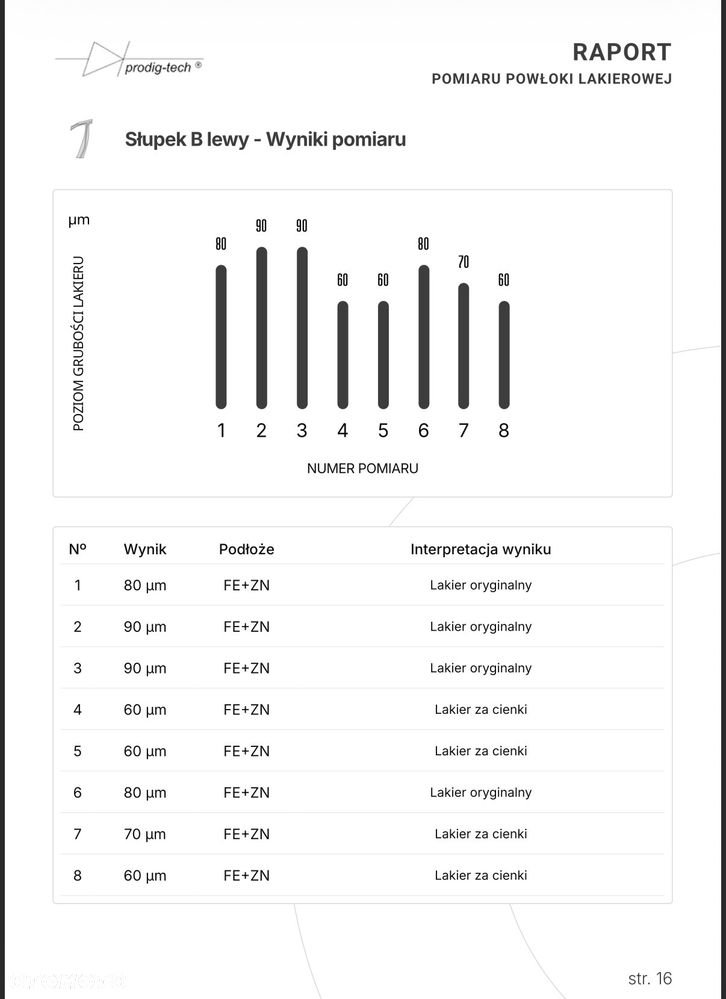Click the page number 'str. 16'

pos(650,978)
